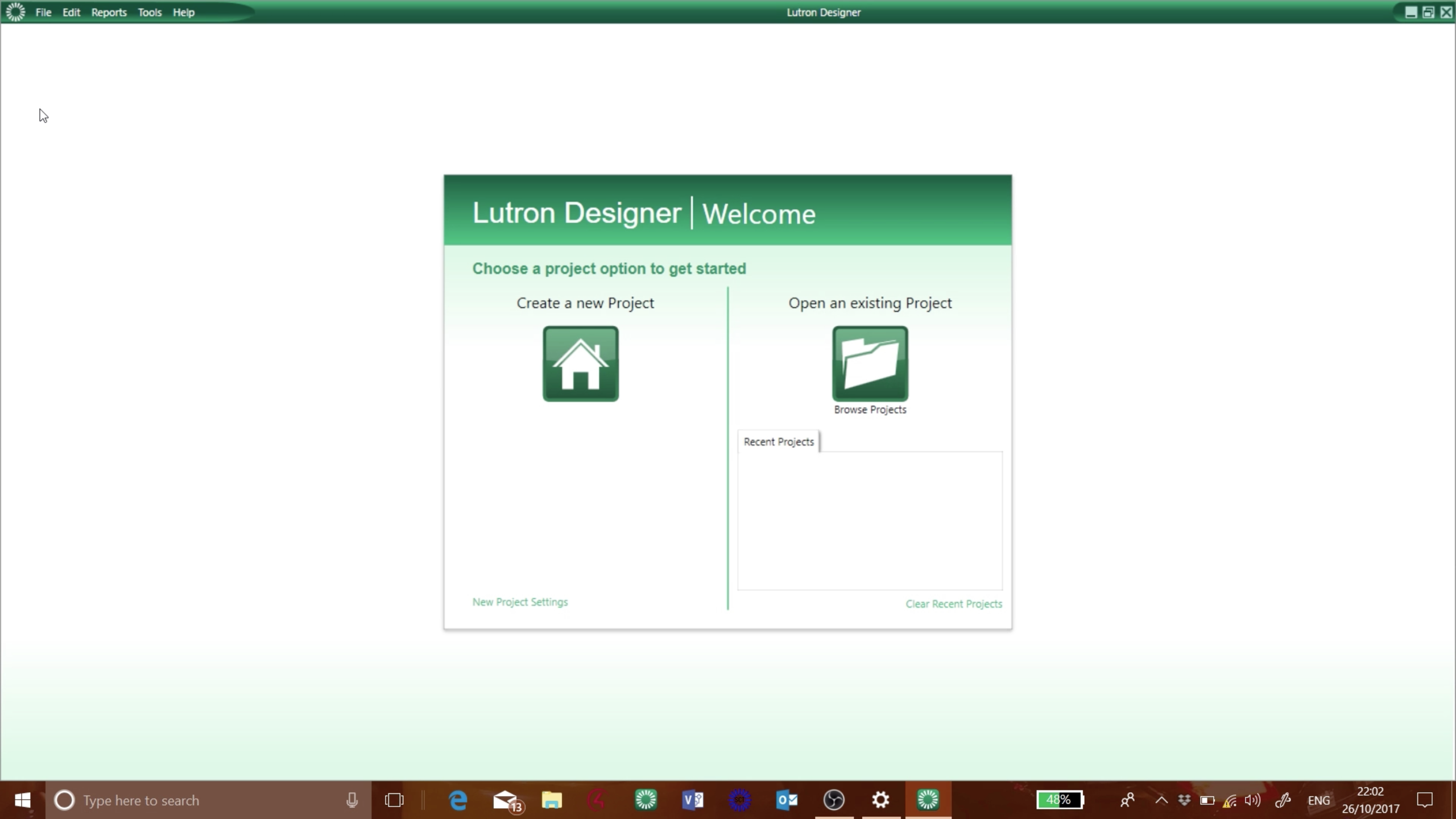
Task: Open File Explorer from taskbar
Action: (551, 800)
